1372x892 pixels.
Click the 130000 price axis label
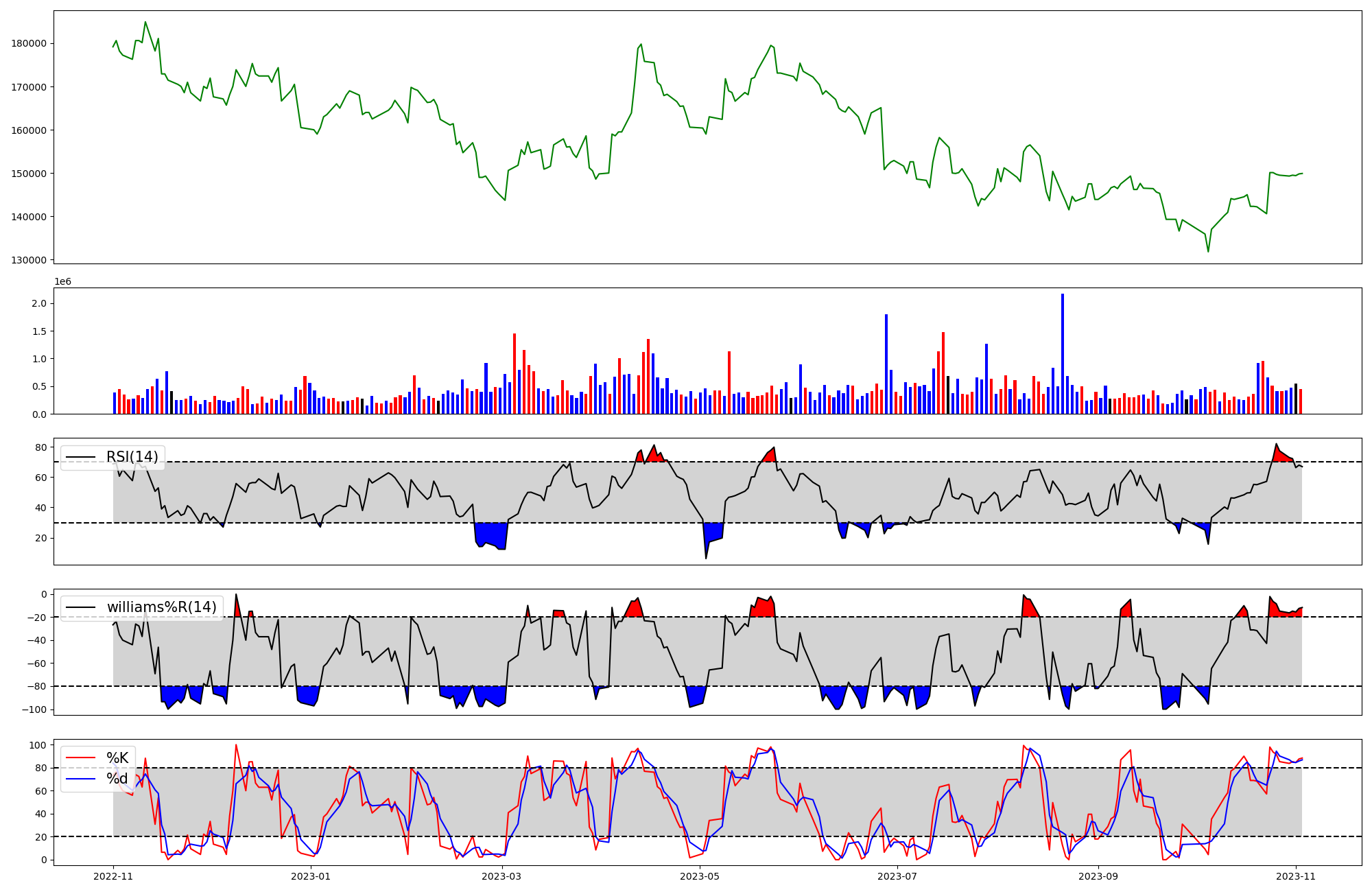29,260
